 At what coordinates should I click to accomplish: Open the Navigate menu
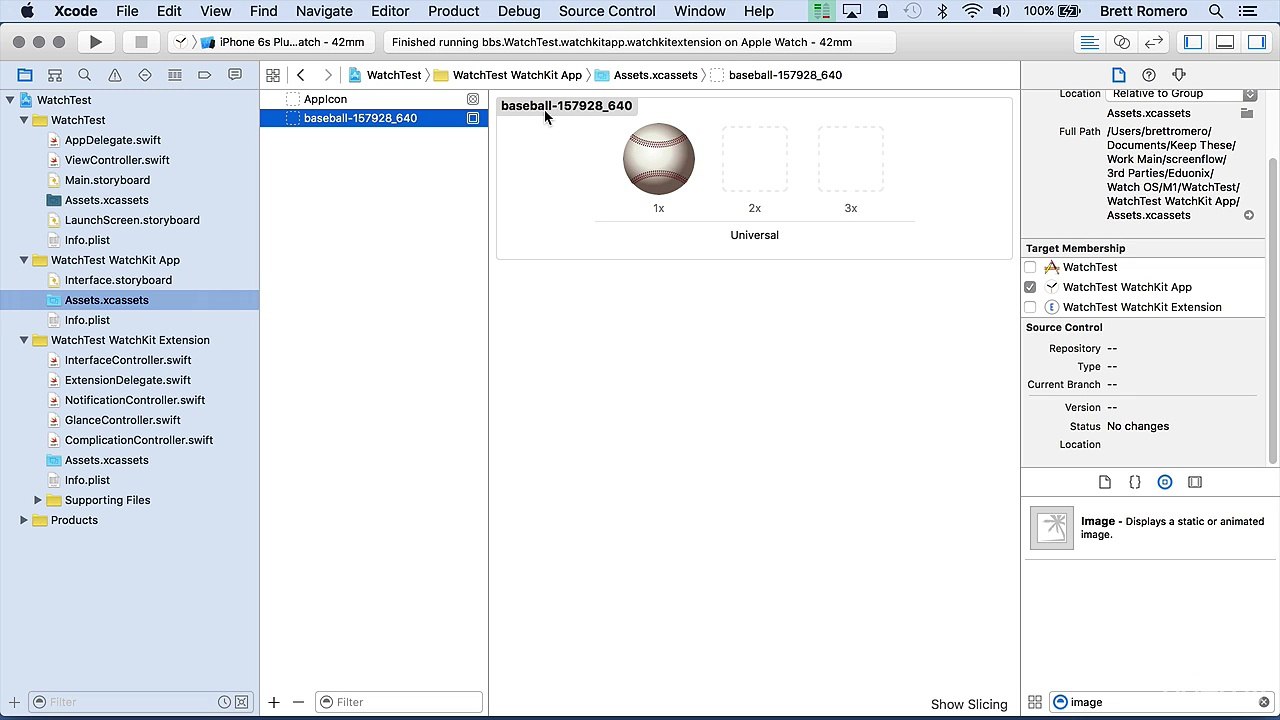(324, 11)
